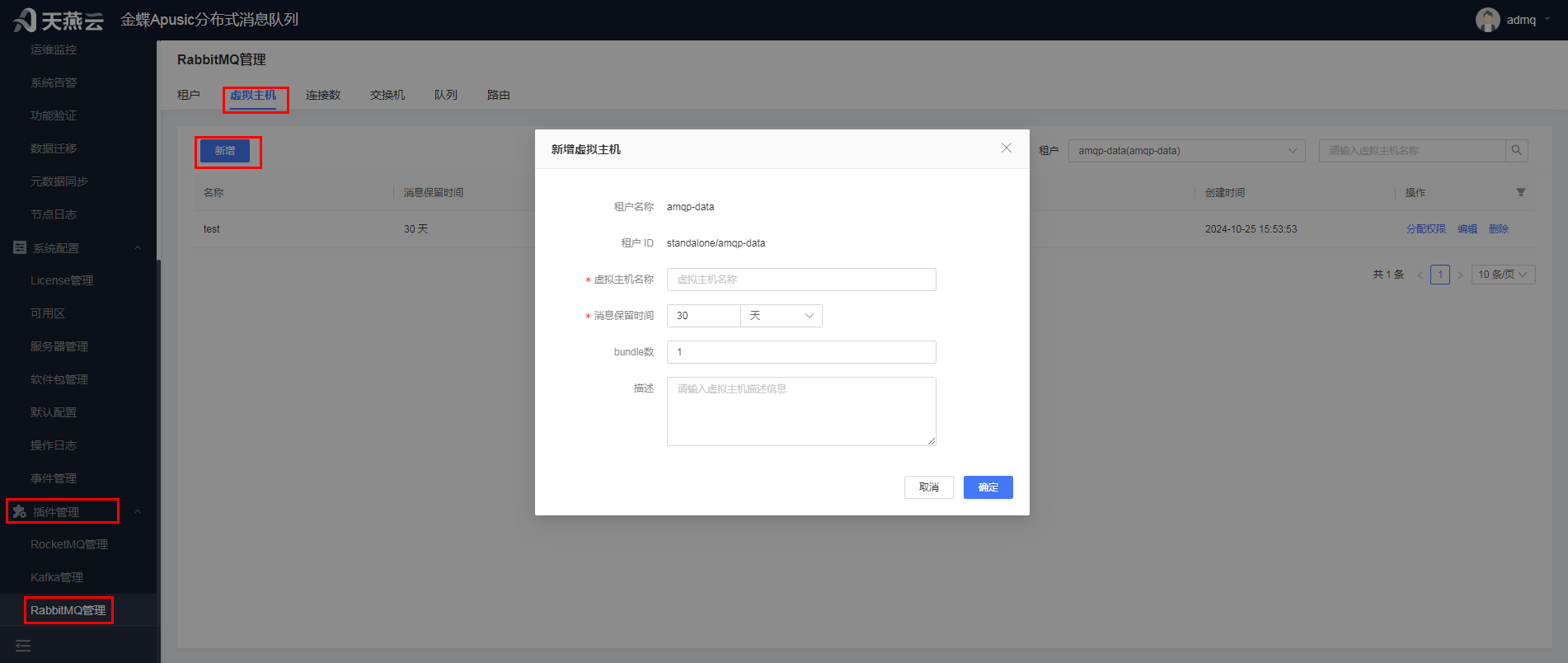Click 取消 in the dialog
Screen dimensions: 1568x663
coord(929,487)
